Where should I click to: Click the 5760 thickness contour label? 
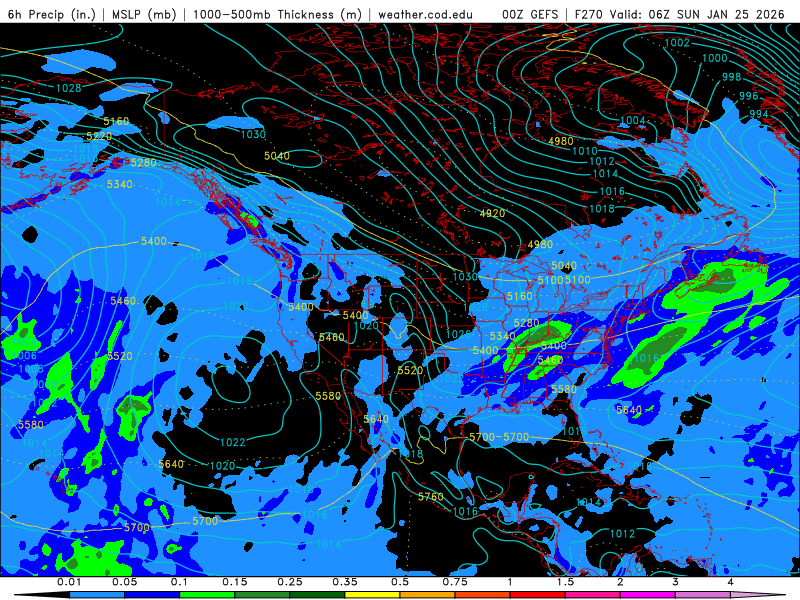click(x=431, y=496)
